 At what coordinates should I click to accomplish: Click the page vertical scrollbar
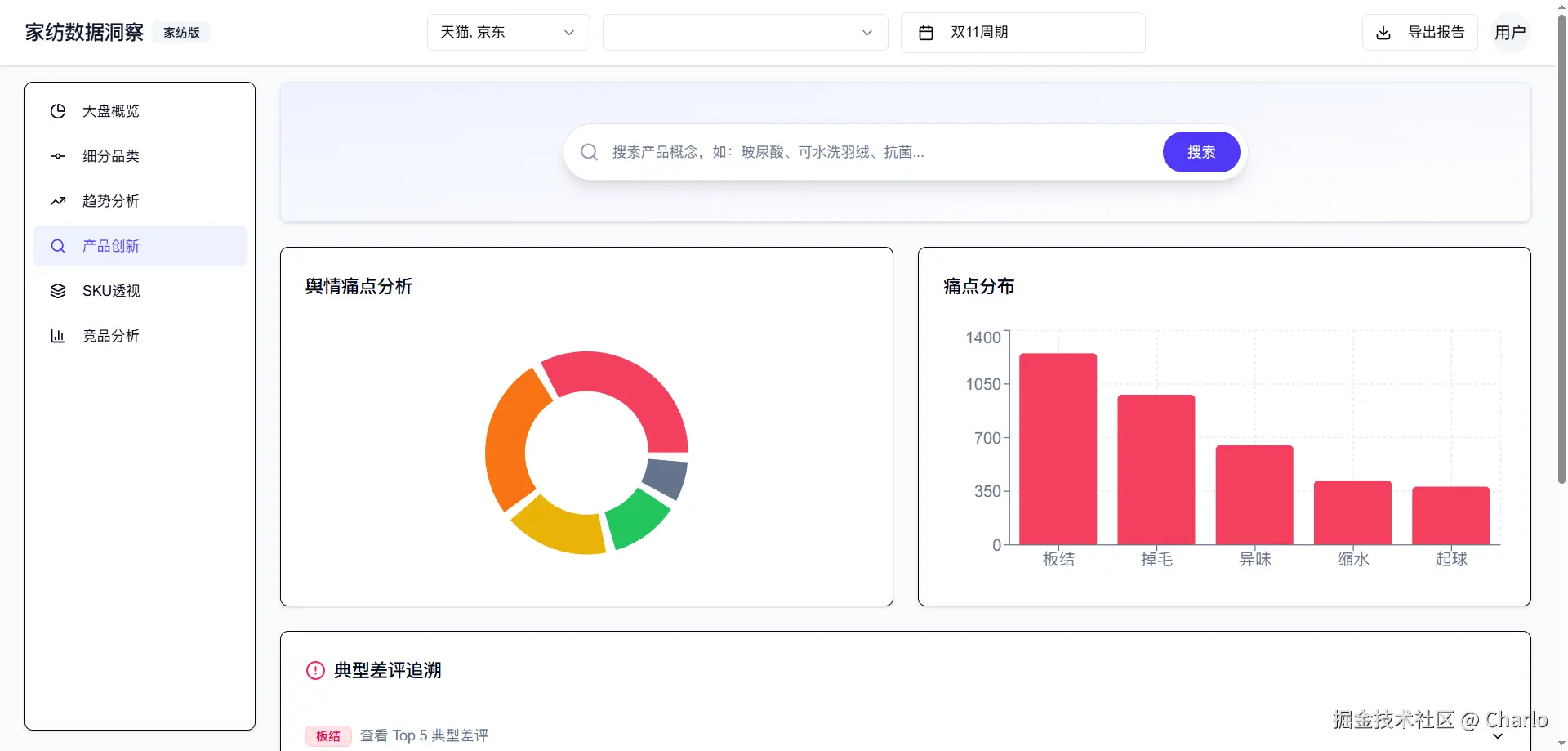point(1561,245)
